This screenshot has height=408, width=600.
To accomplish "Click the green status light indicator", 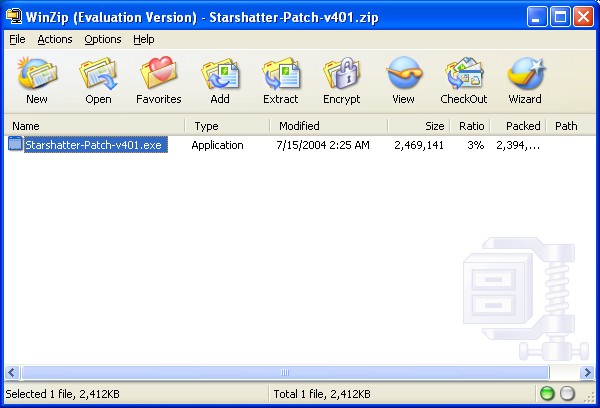I will 547,393.
